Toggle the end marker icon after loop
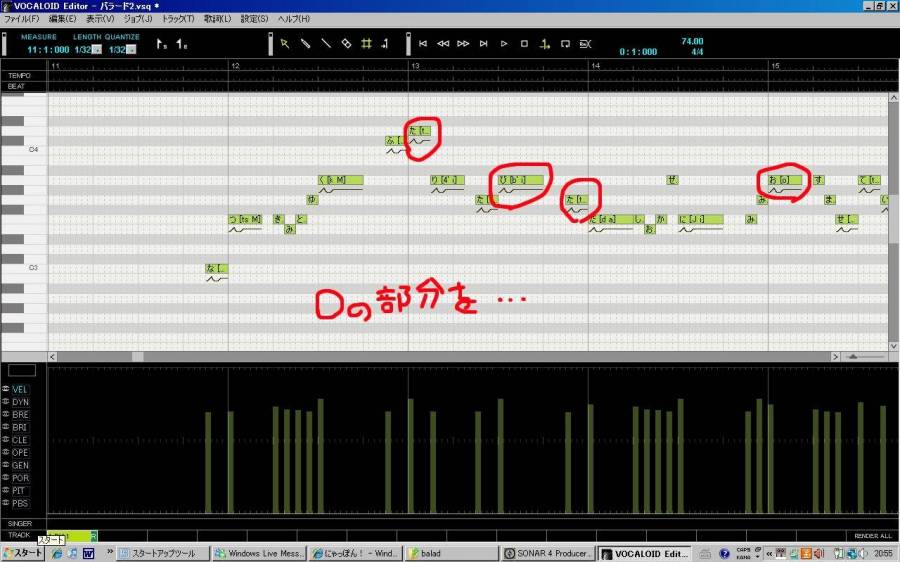This screenshot has height=562, width=900. 585,44
